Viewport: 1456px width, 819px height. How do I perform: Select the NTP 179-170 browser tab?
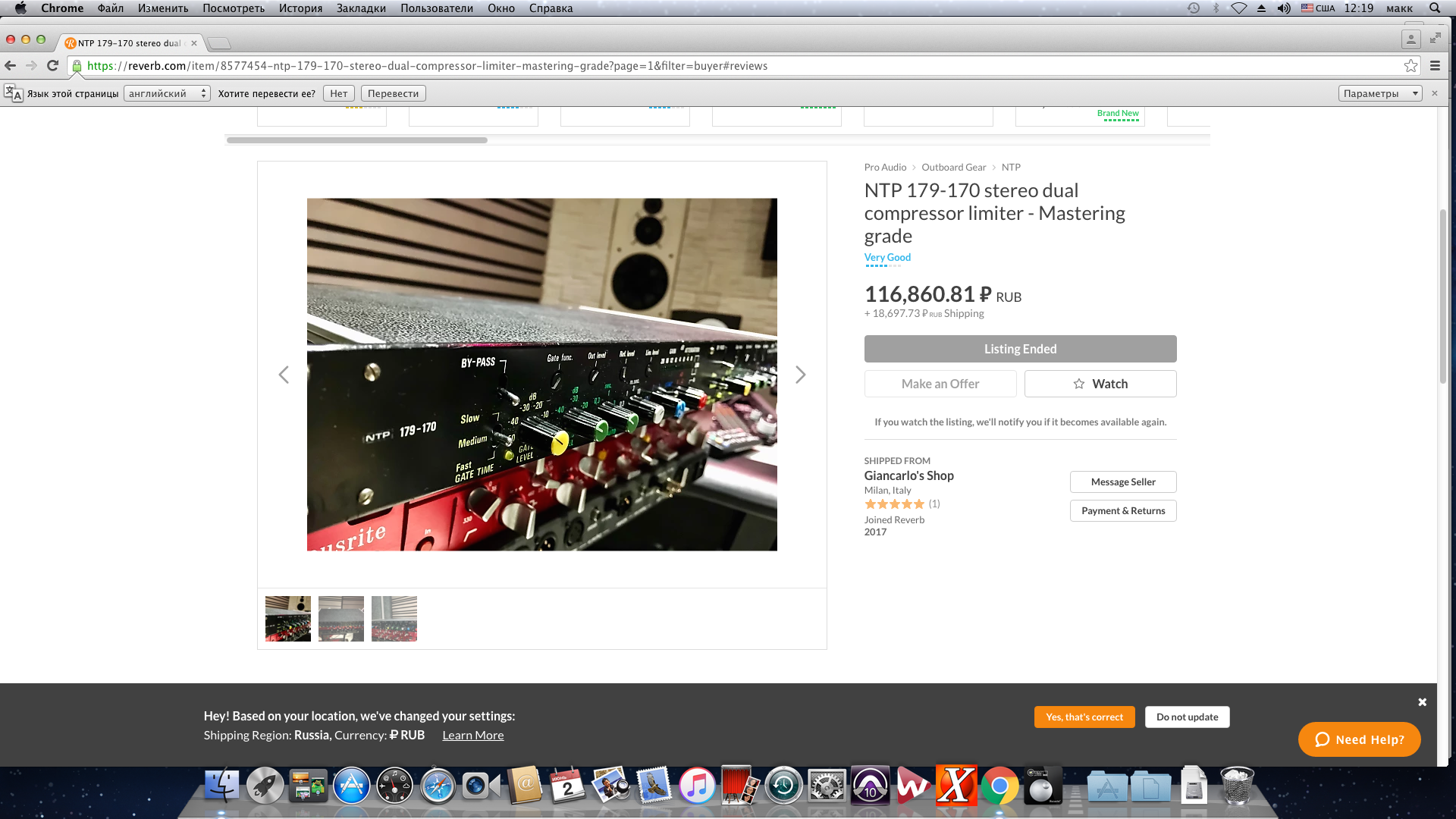coord(130,43)
